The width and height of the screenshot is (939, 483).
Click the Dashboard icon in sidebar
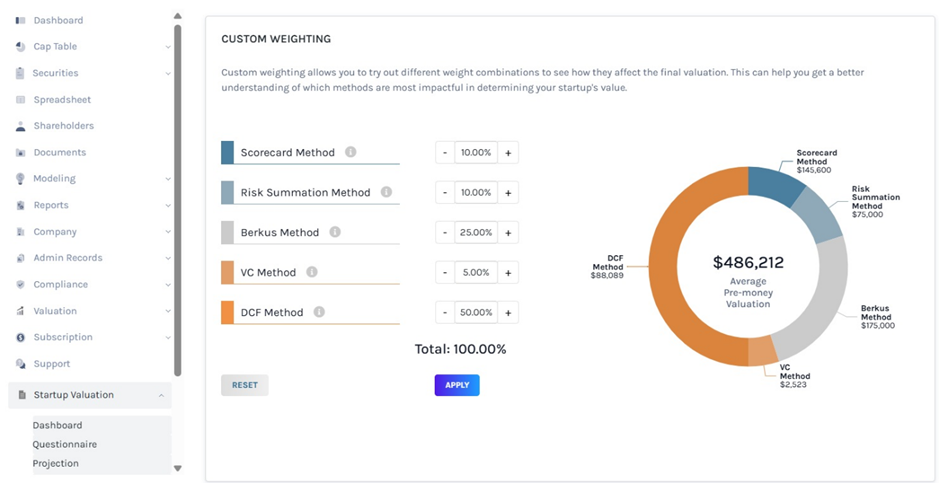click(21, 20)
